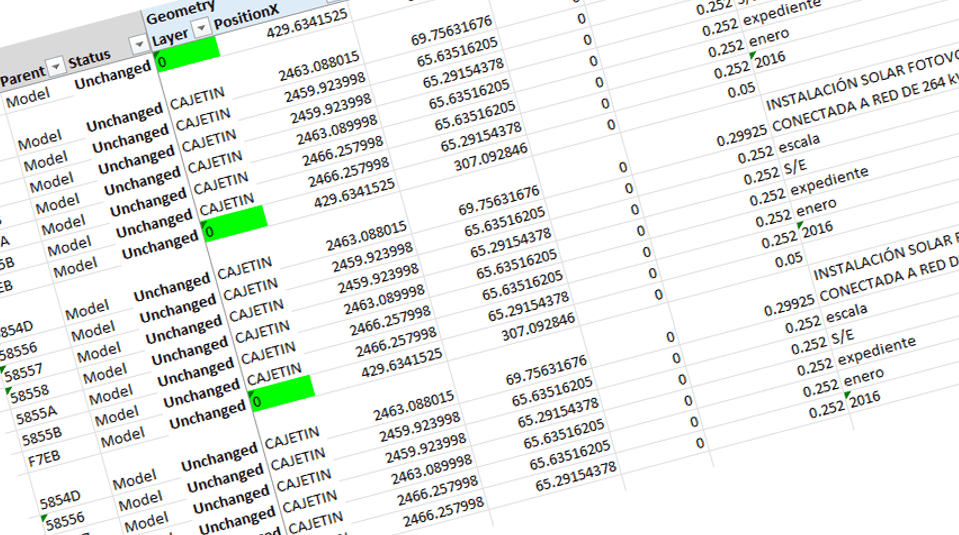Select the INSTALACIÓN SOLAR FOTOVO text cell

point(862,81)
